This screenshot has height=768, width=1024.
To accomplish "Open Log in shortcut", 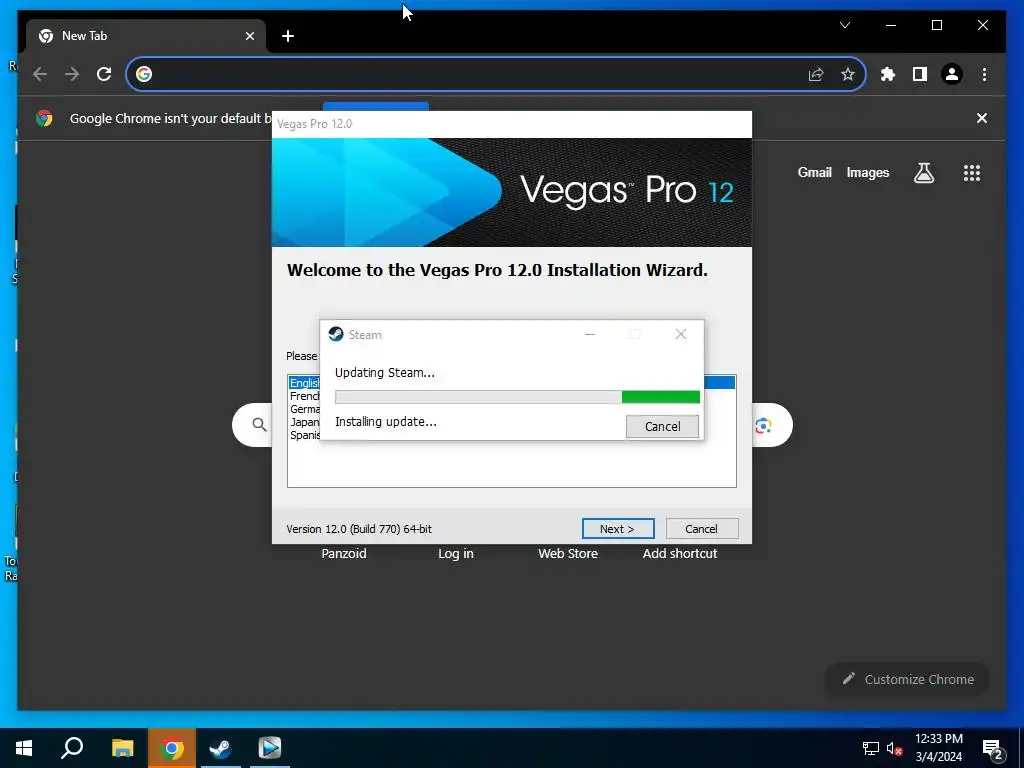I will (456, 553).
